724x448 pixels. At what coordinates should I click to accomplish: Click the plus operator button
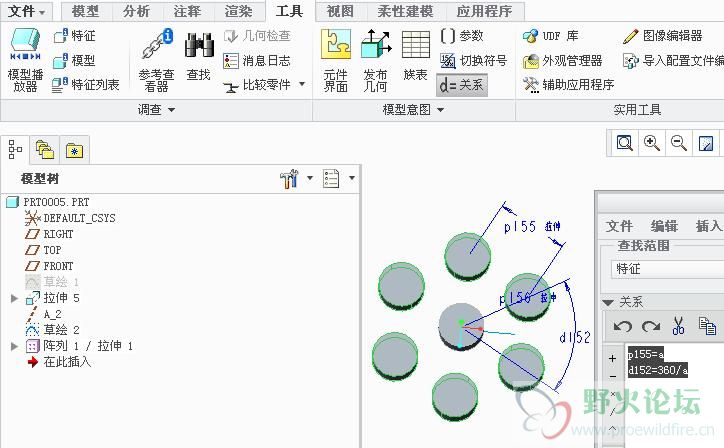click(x=613, y=358)
